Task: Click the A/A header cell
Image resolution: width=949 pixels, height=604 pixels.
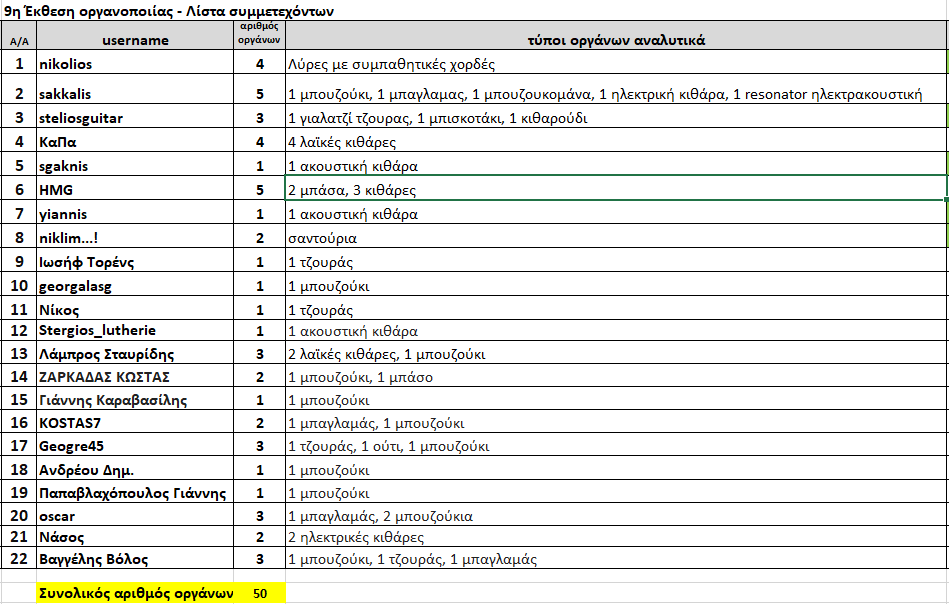Action: coord(19,42)
